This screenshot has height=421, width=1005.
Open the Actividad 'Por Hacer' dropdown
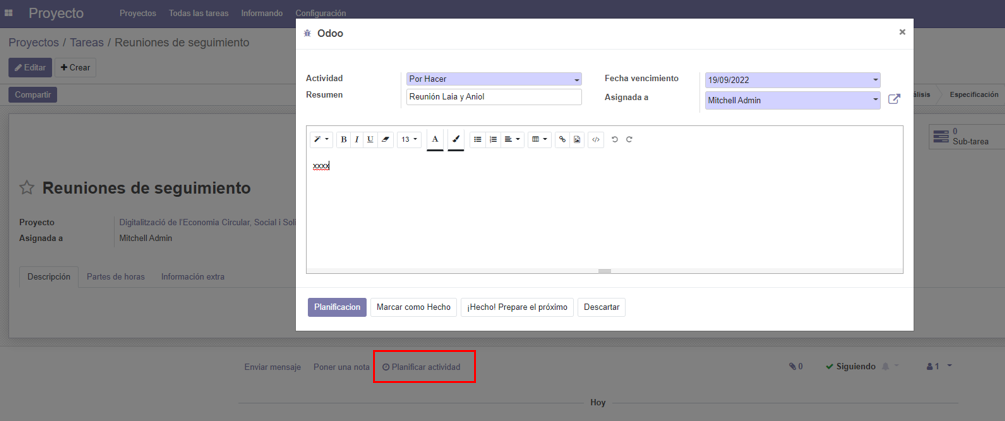pyautogui.click(x=494, y=79)
